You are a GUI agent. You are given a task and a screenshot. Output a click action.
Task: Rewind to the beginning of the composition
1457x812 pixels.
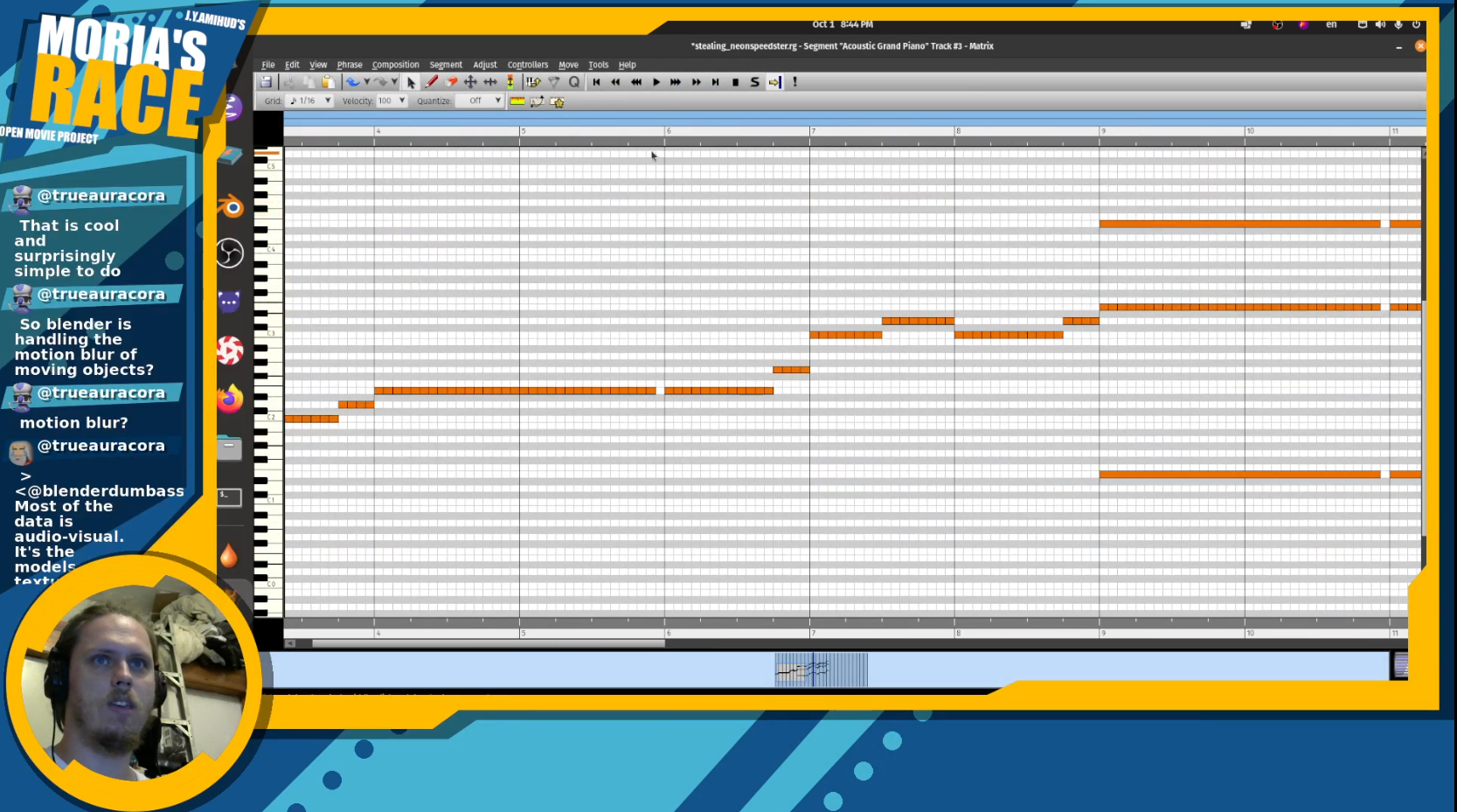click(x=596, y=82)
